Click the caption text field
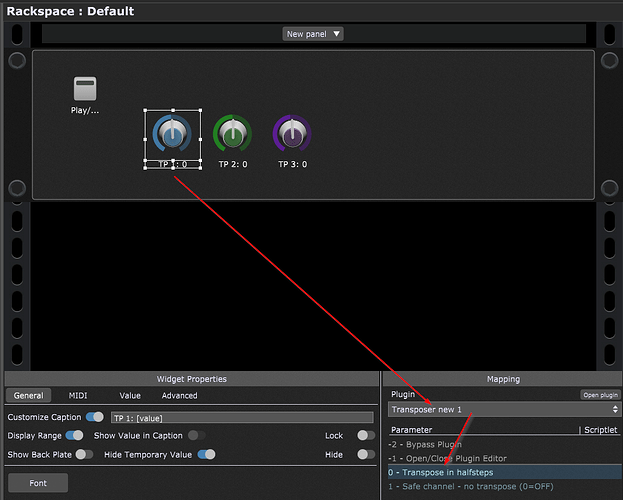Image resolution: width=623 pixels, height=500 pixels. pyautogui.click(x=240, y=417)
